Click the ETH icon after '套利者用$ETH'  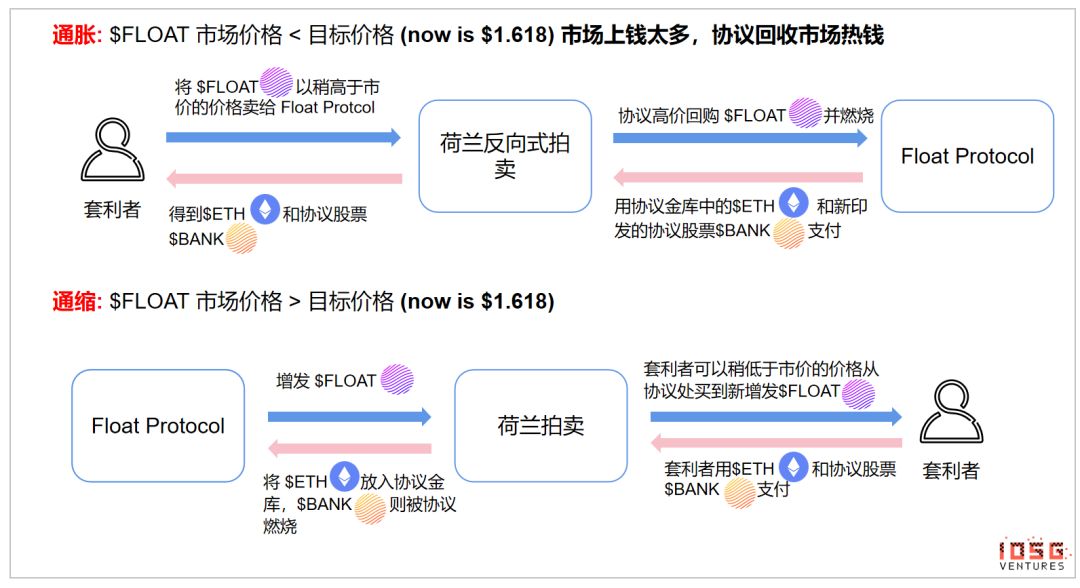pos(793,467)
